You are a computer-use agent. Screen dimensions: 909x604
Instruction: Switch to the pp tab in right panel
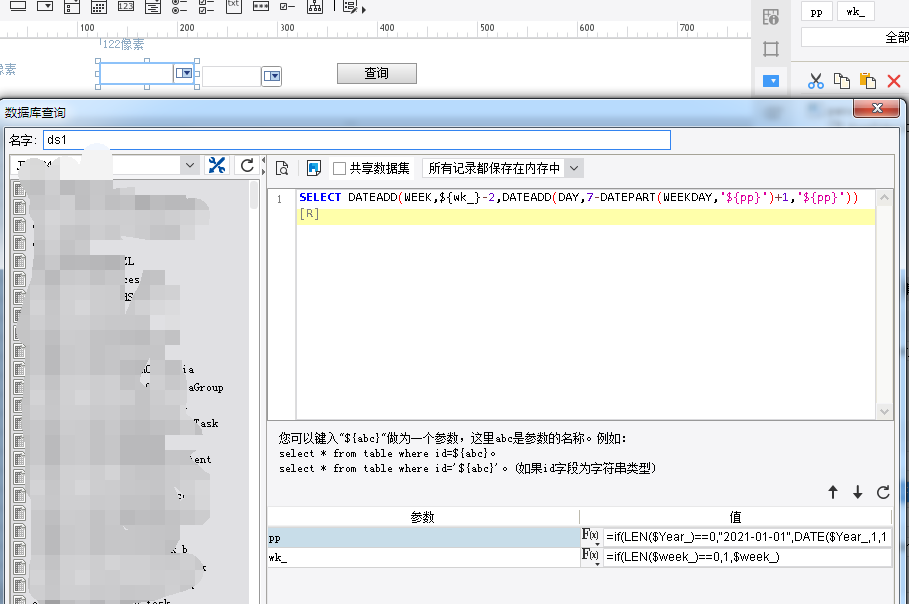click(816, 12)
